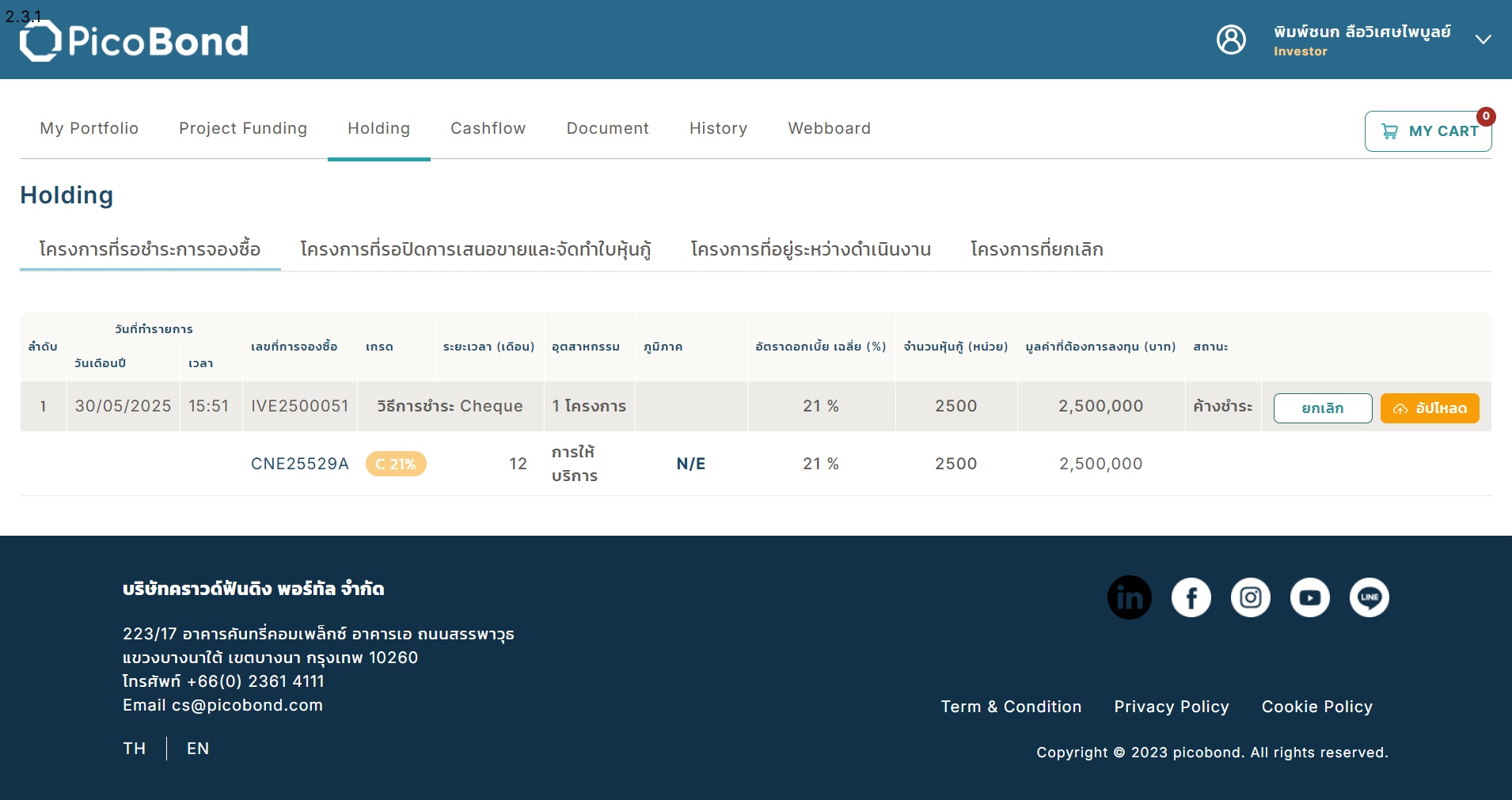The height and width of the screenshot is (800, 1512).
Task: Switch to the Cashflow tab
Action: [488, 128]
